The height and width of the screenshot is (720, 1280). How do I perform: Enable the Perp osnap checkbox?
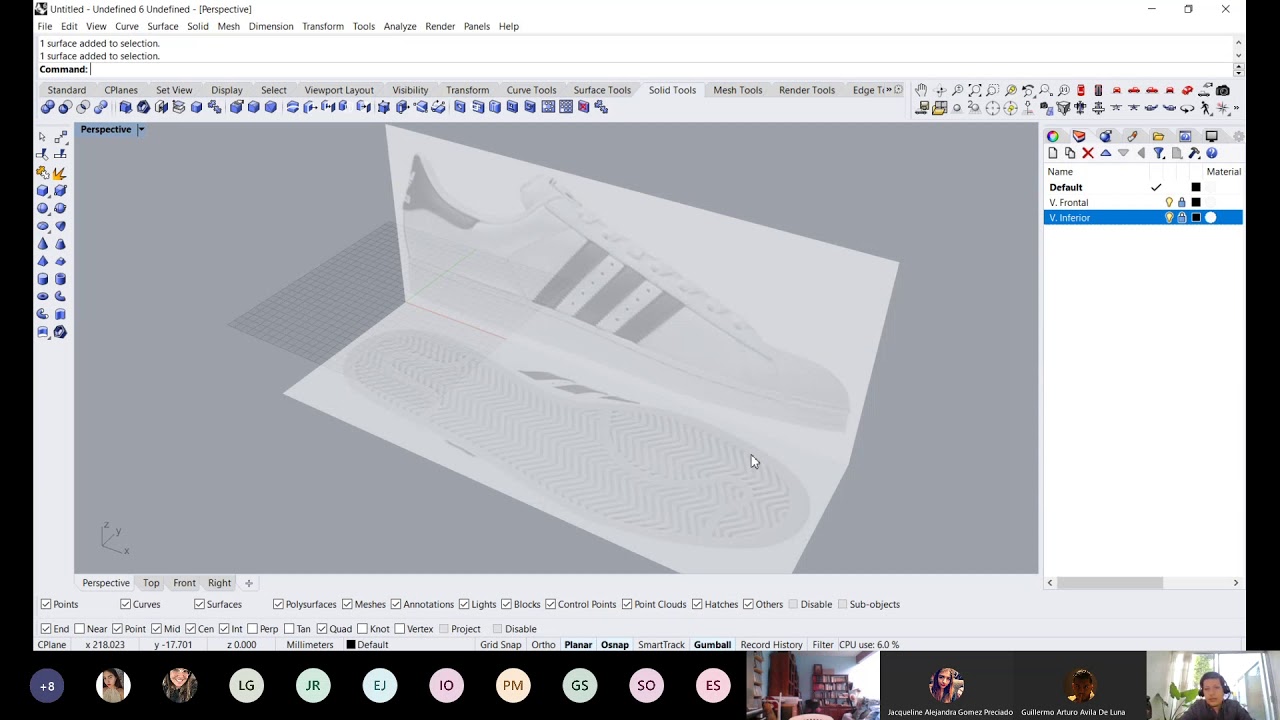pos(253,629)
